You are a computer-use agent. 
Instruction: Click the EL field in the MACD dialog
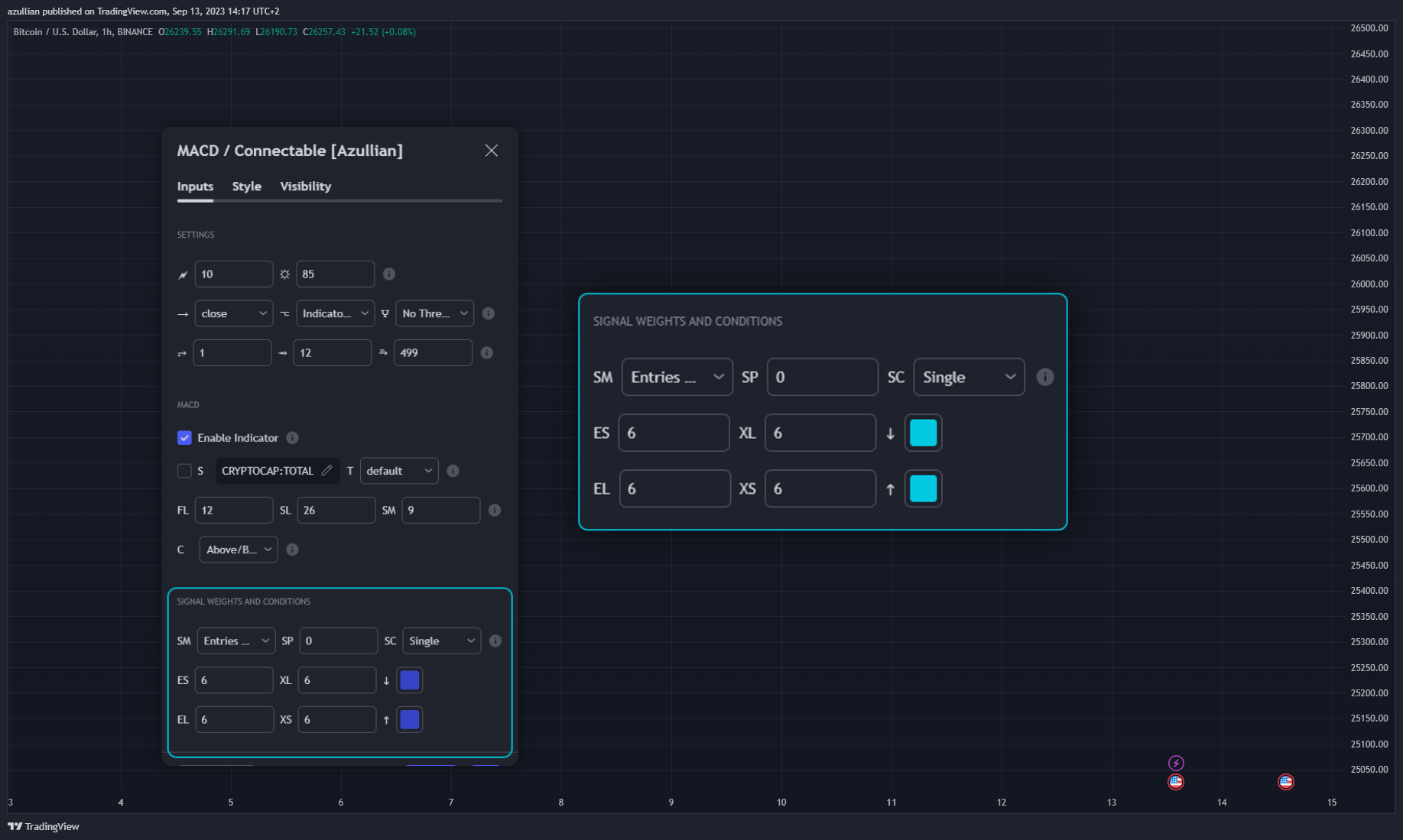pos(235,719)
